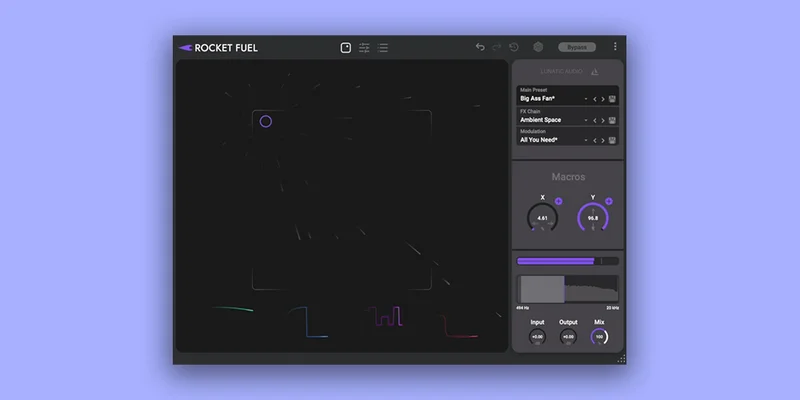
Task: Open the sliders controls view
Action: (x=364, y=47)
